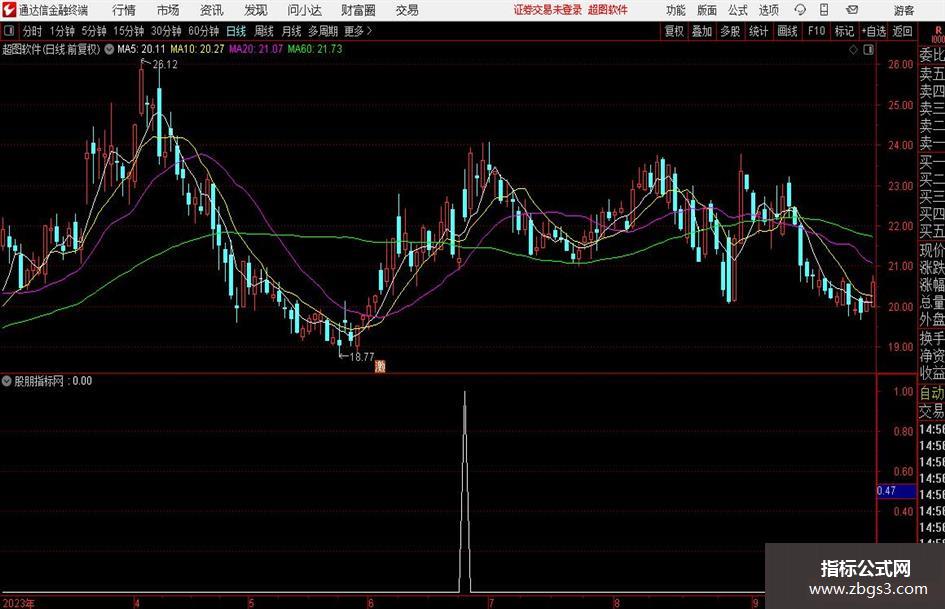Click the 通达信 red logo icon
Viewport: 945px width, 609px height.
coord(8,10)
